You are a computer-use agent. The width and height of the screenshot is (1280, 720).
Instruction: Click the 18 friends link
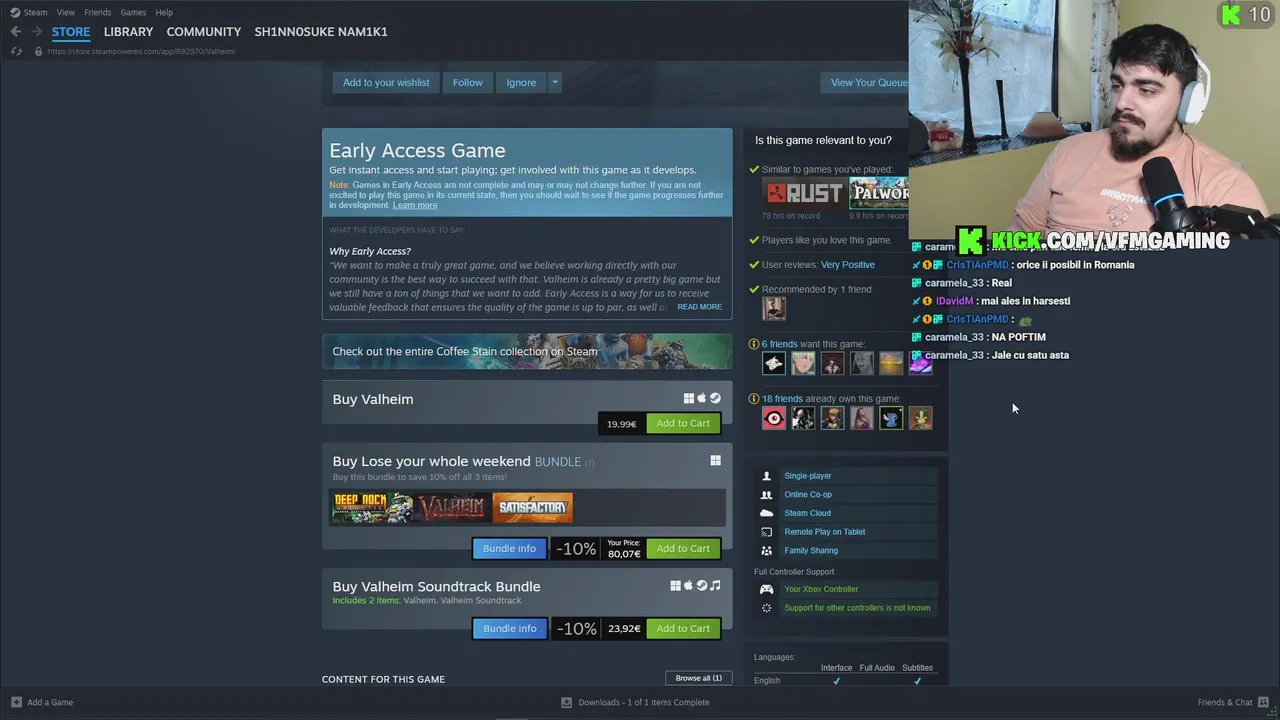point(782,399)
